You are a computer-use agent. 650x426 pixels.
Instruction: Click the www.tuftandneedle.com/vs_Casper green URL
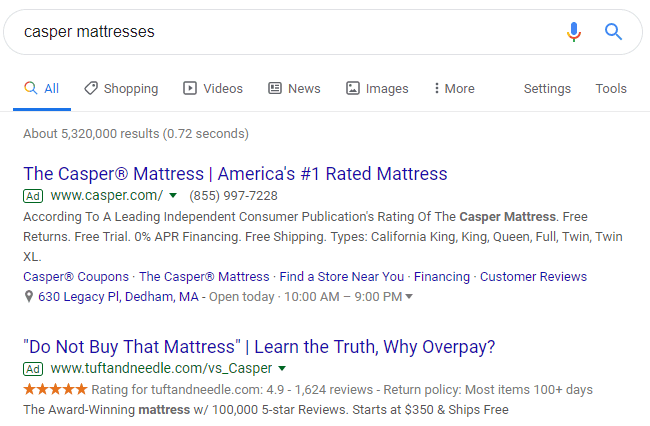coord(161,368)
